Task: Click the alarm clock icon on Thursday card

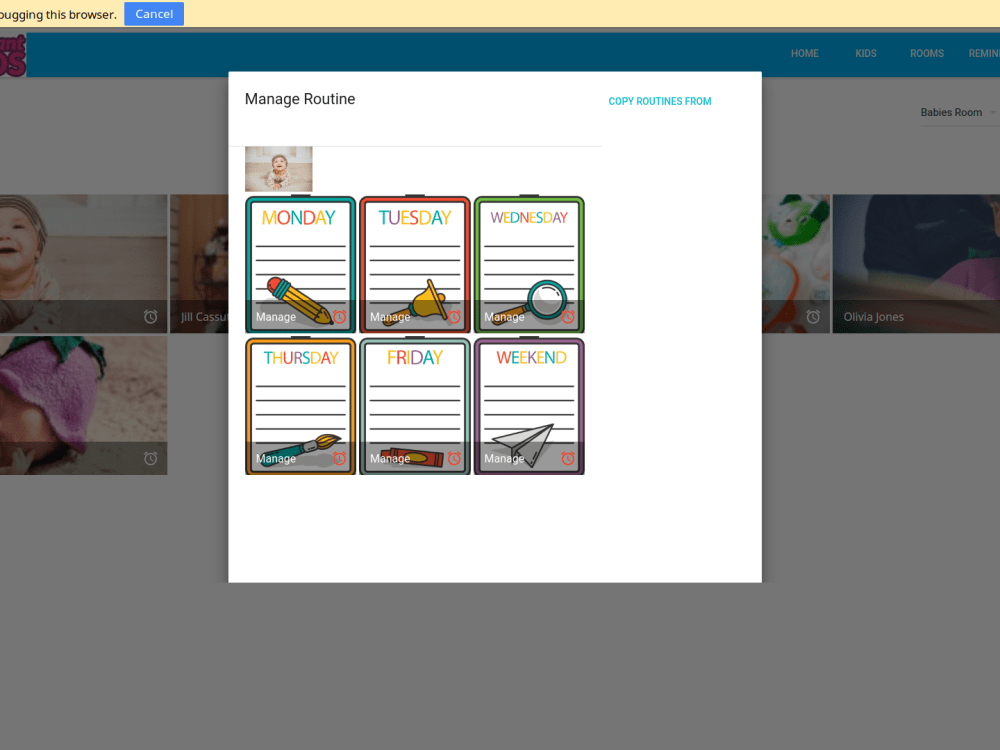Action: 339,459
